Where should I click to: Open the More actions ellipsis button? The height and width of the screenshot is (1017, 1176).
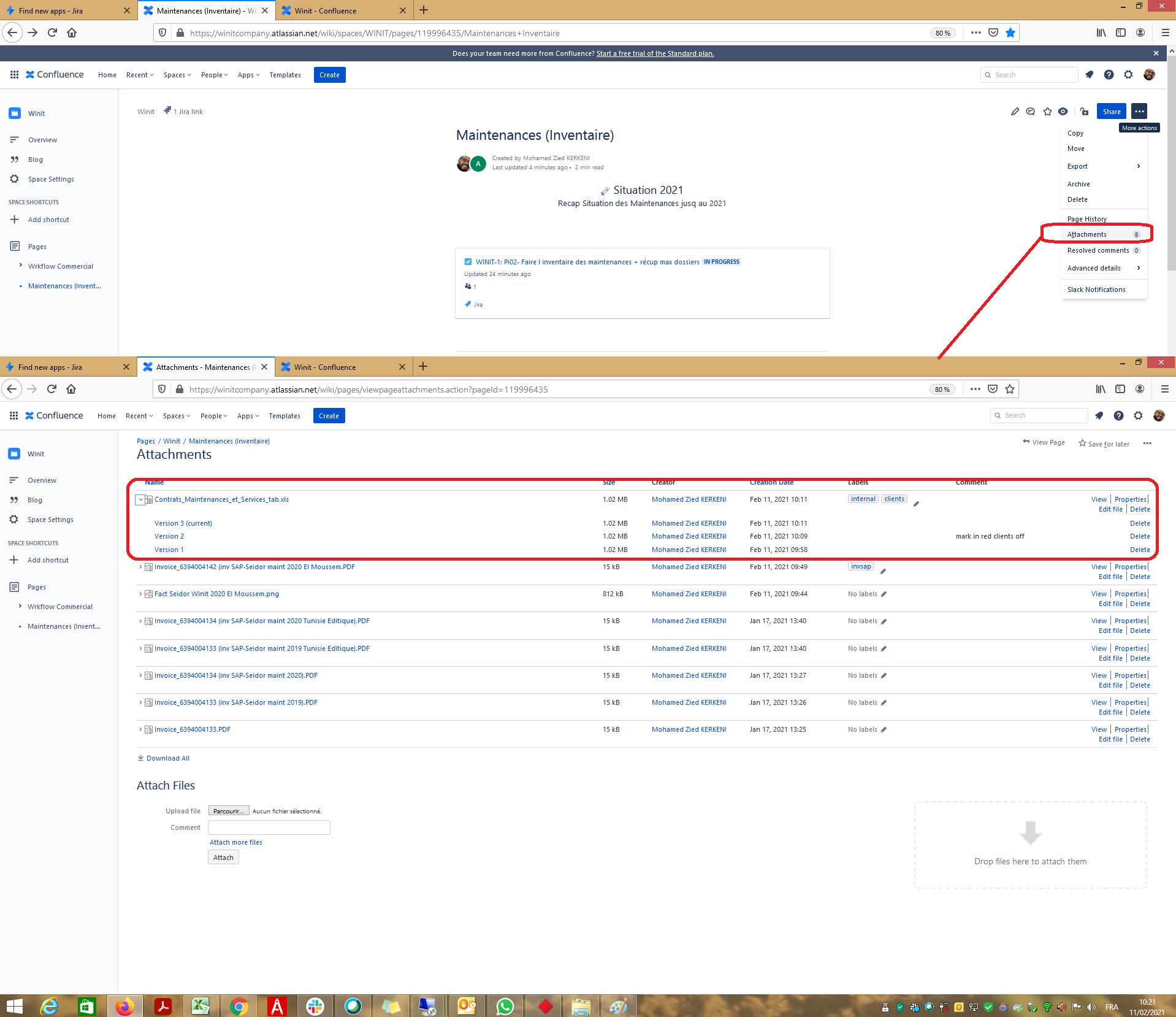tap(1139, 112)
